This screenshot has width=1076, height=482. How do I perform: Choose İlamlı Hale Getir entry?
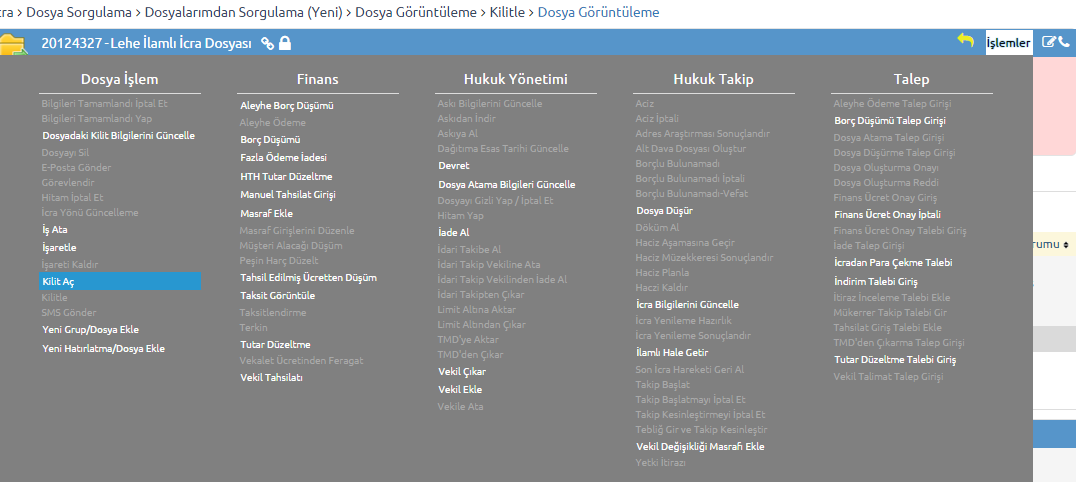(672, 353)
